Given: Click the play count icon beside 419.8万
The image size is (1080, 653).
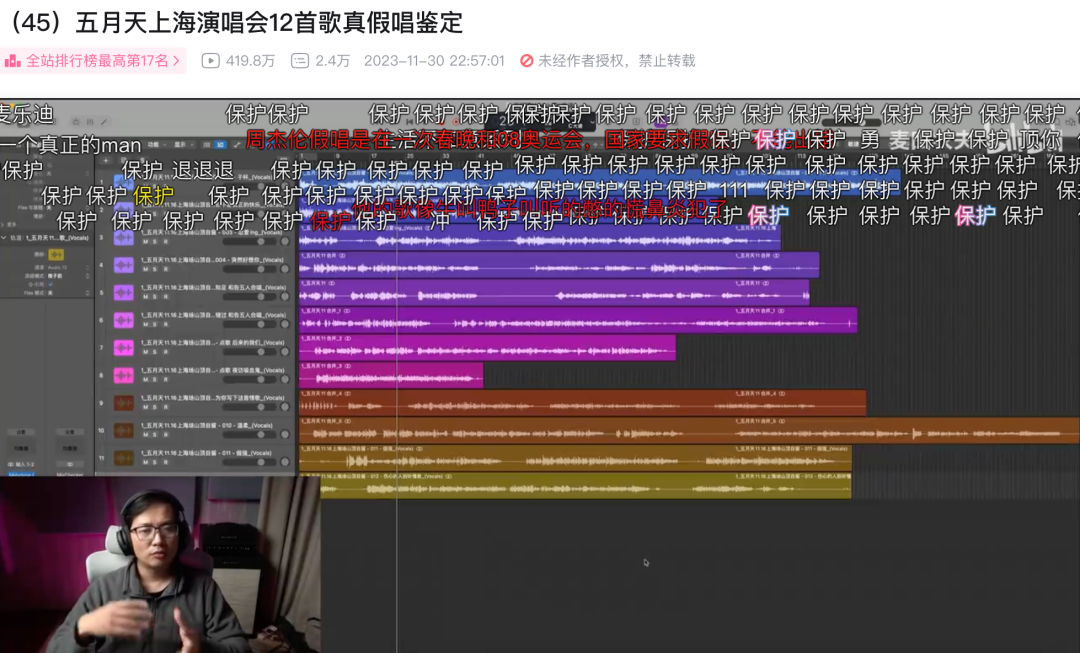Looking at the screenshot, I should [x=210, y=61].
